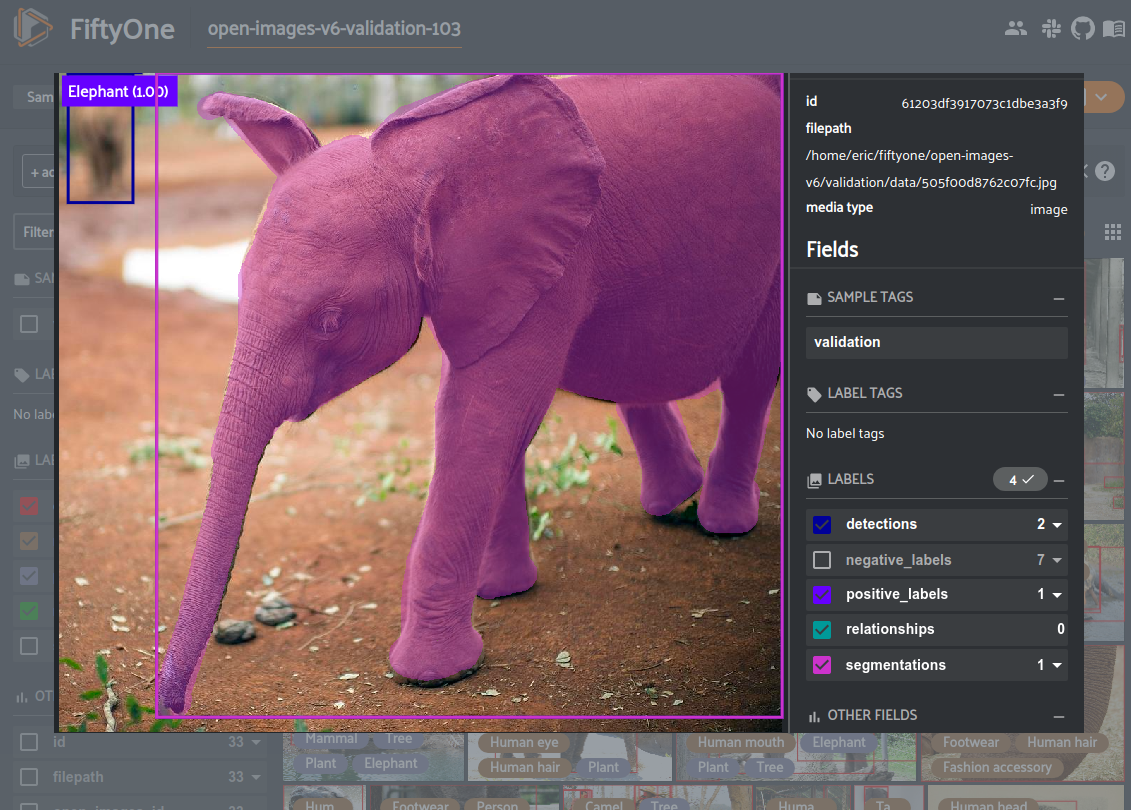This screenshot has height=810, width=1131.
Task: Disable the relationships checkbox
Action: [821, 629]
